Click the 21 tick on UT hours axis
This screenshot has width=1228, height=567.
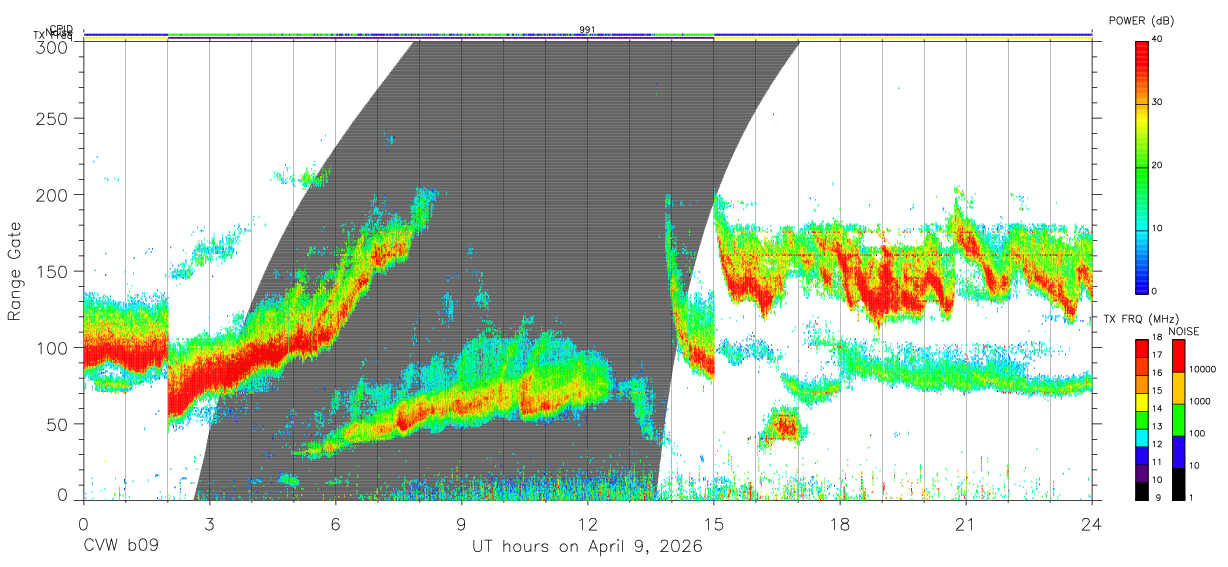pos(965,524)
